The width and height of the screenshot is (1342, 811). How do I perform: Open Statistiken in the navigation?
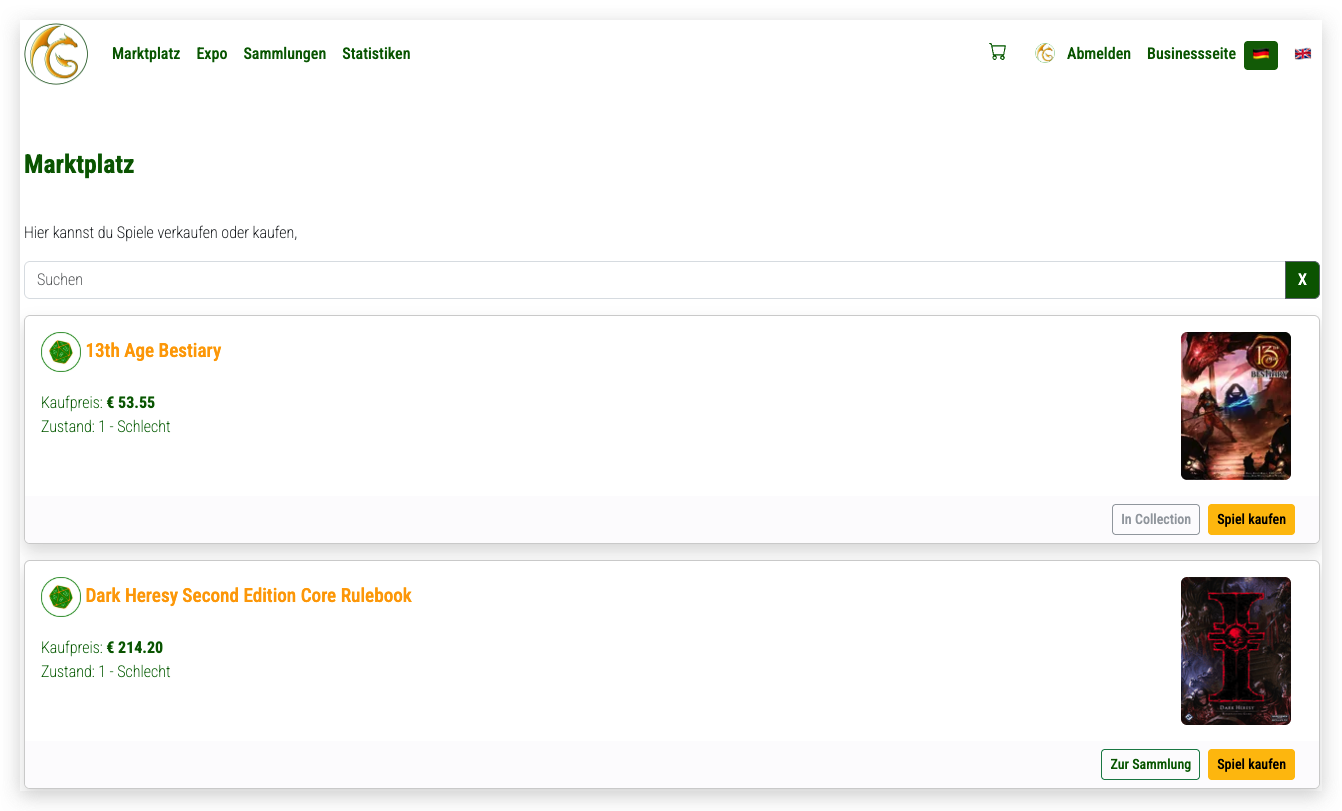tap(376, 54)
